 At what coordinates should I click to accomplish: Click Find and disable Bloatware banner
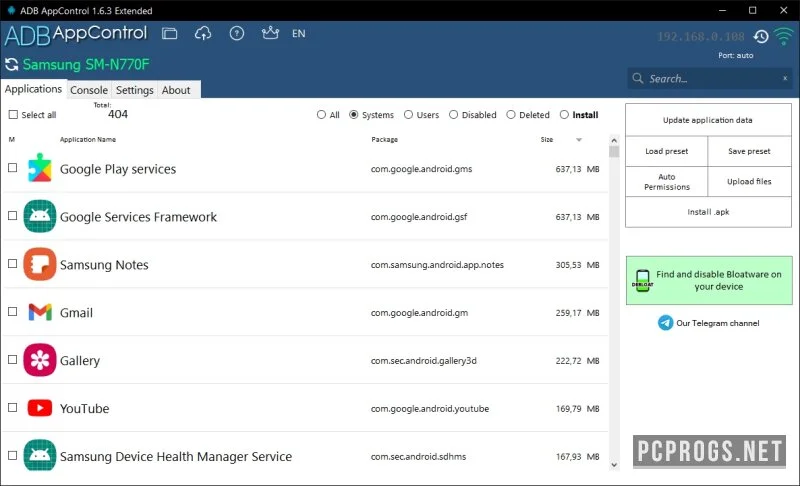point(709,280)
